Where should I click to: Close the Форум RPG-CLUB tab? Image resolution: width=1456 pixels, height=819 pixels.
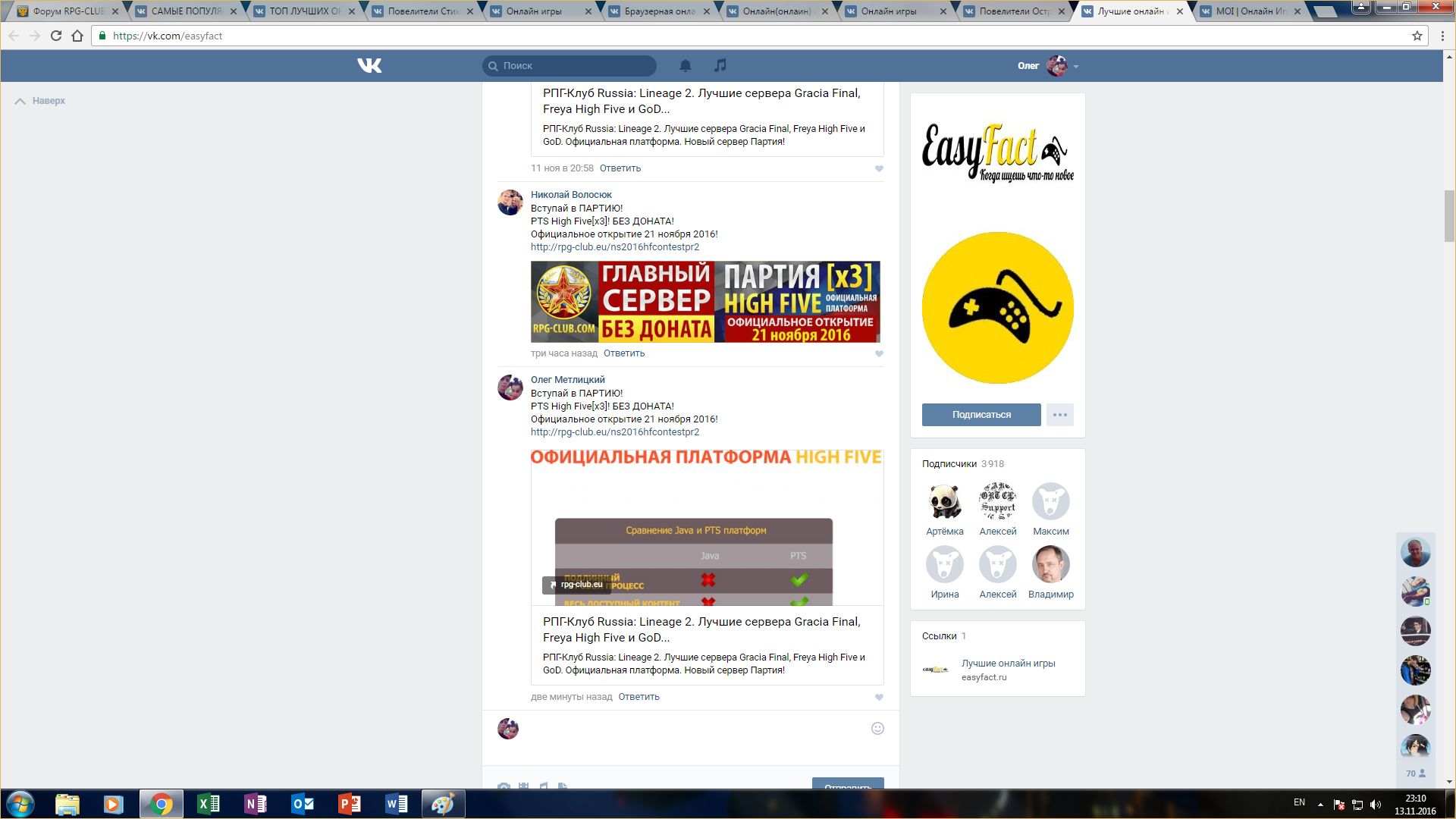(115, 11)
